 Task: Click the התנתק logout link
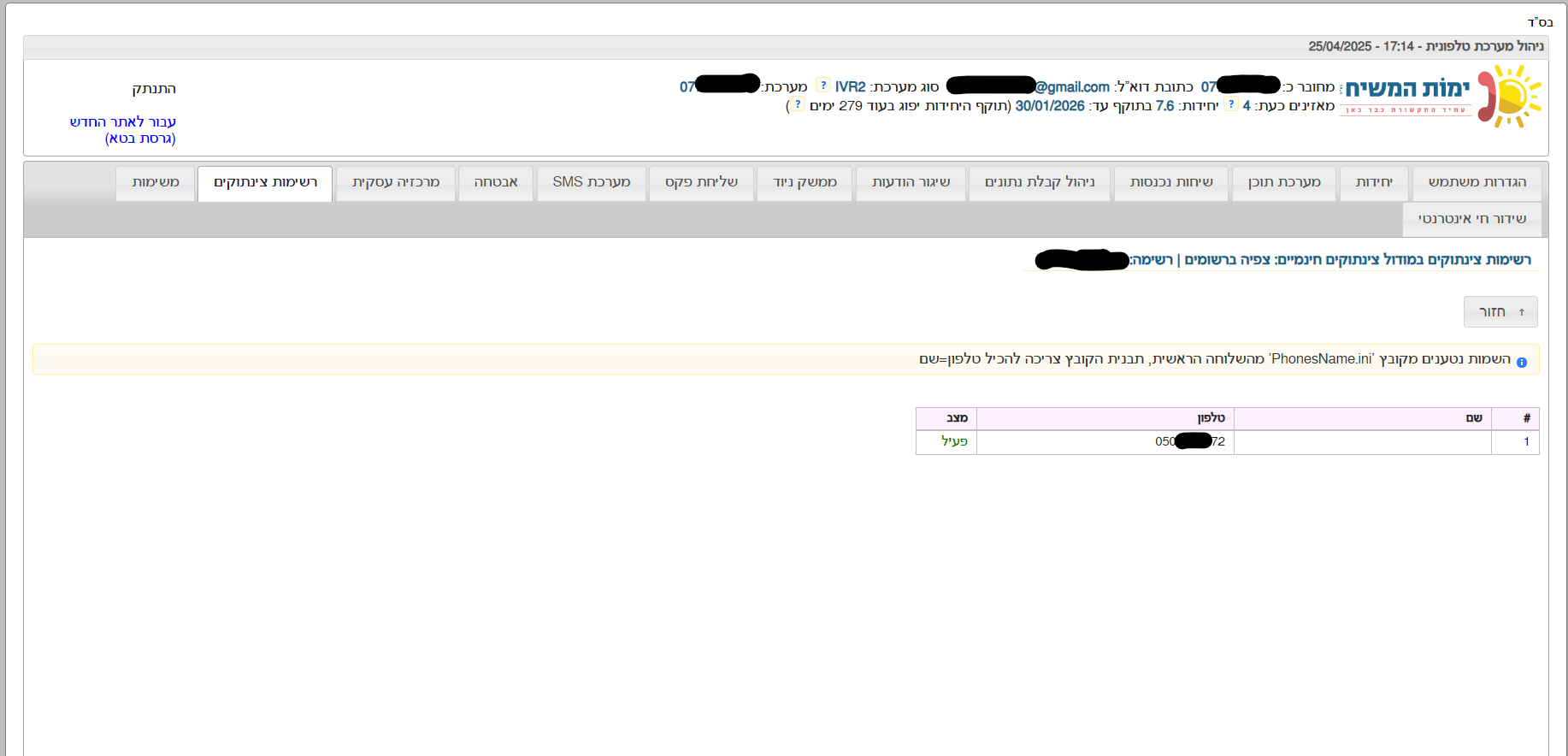pyautogui.click(x=154, y=89)
